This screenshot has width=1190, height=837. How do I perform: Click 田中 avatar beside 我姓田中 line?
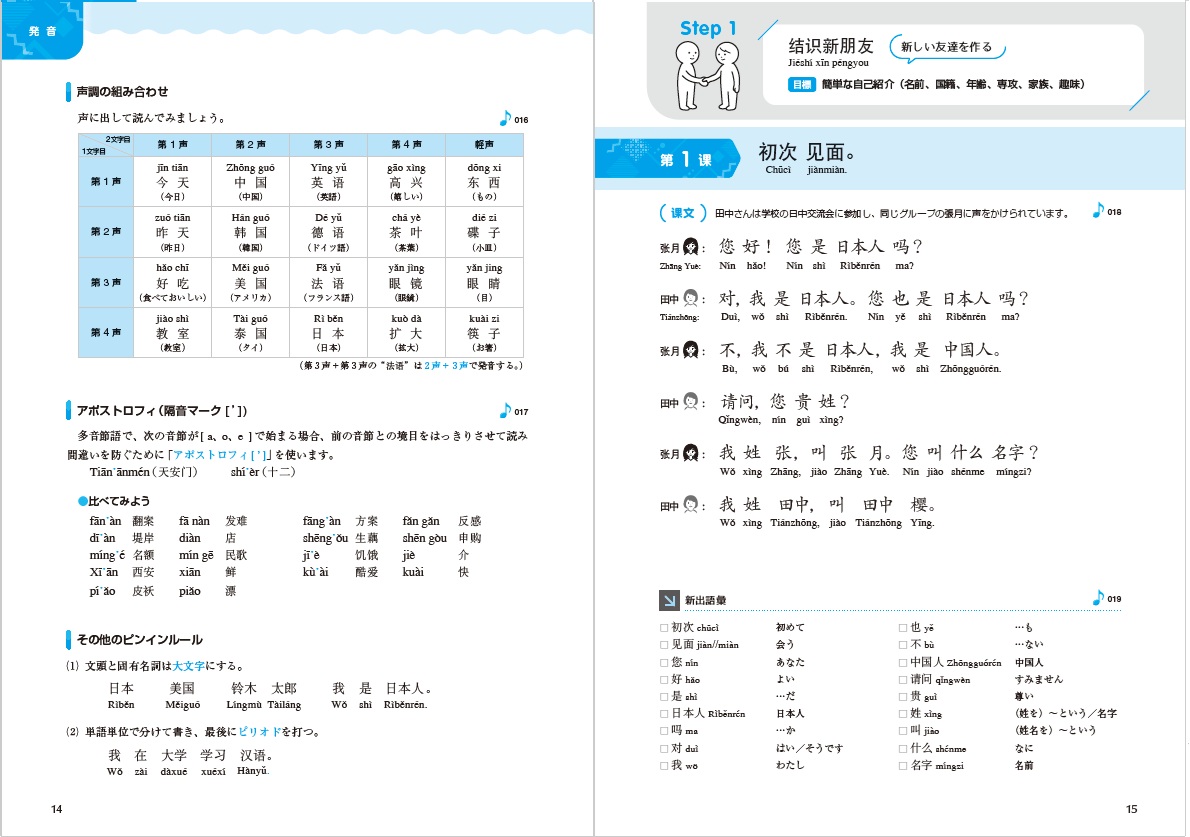pos(690,506)
